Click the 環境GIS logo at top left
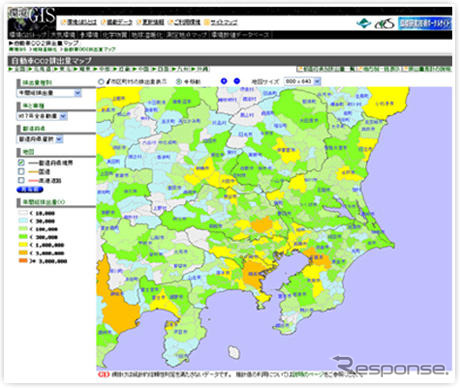 pos(32,19)
